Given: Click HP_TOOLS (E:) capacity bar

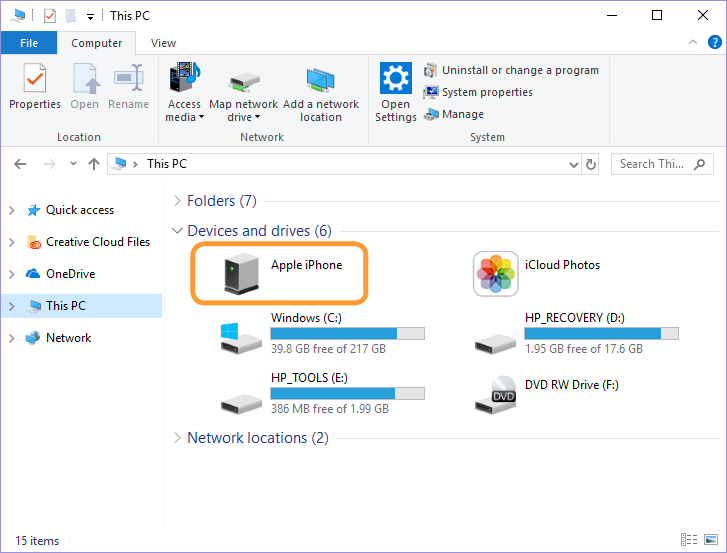Looking at the screenshot, I should 347,394.
